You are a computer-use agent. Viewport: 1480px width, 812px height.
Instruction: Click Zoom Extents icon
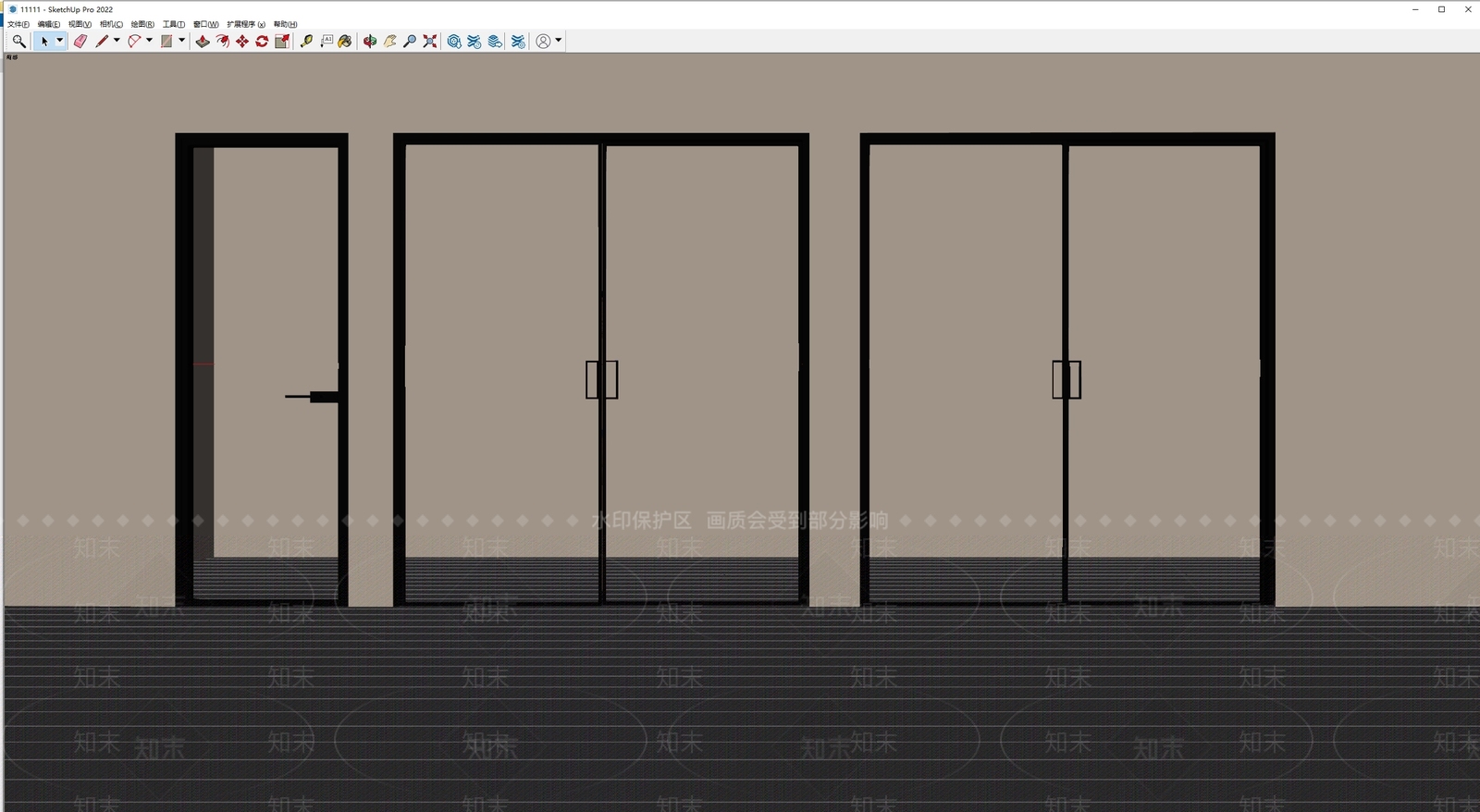(430, 41)
